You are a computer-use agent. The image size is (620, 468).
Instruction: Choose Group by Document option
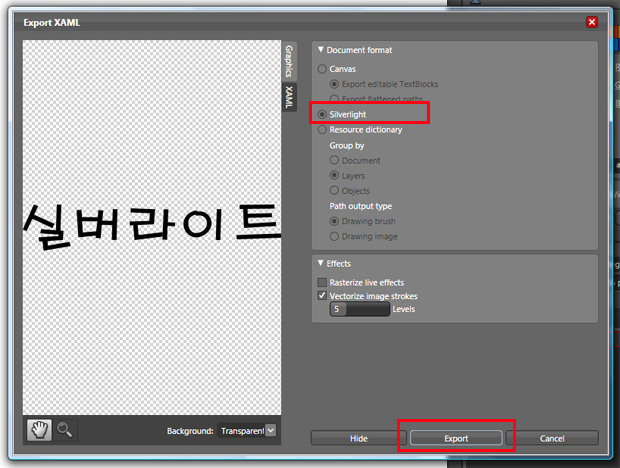click(x=335, y=160)
